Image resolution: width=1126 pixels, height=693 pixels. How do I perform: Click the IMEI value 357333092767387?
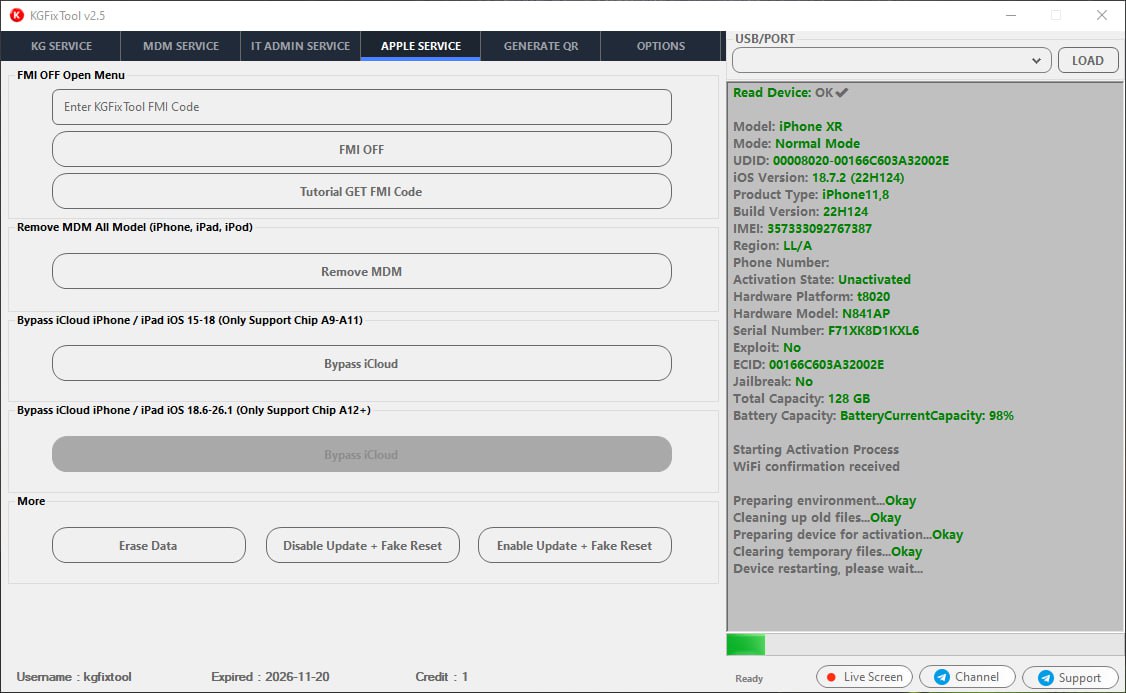click(819, 229)
